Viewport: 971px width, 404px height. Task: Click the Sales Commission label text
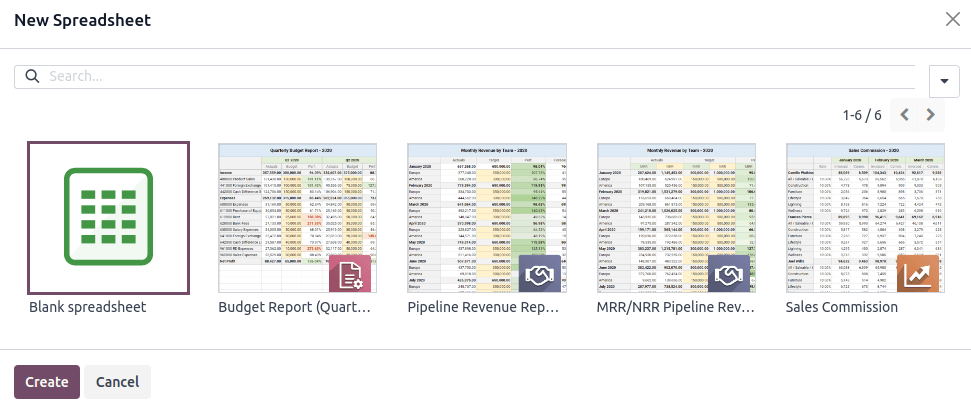coord(841,307)
